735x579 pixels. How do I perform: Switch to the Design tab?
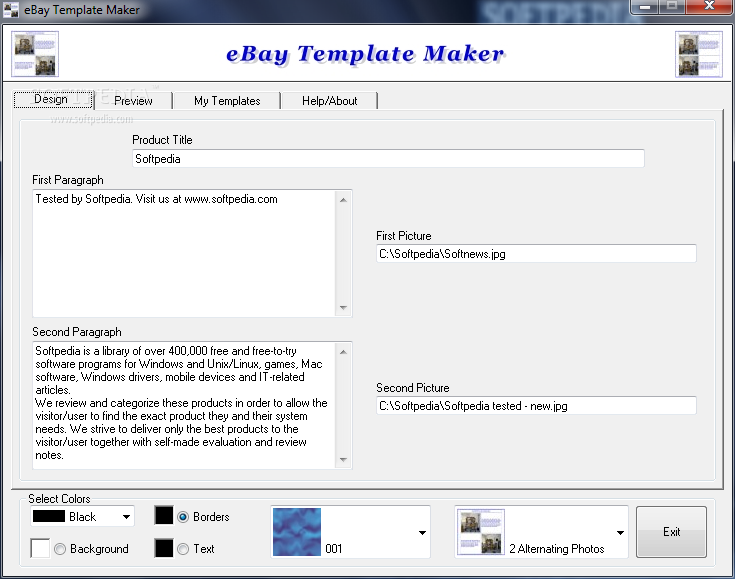point(52,99)
